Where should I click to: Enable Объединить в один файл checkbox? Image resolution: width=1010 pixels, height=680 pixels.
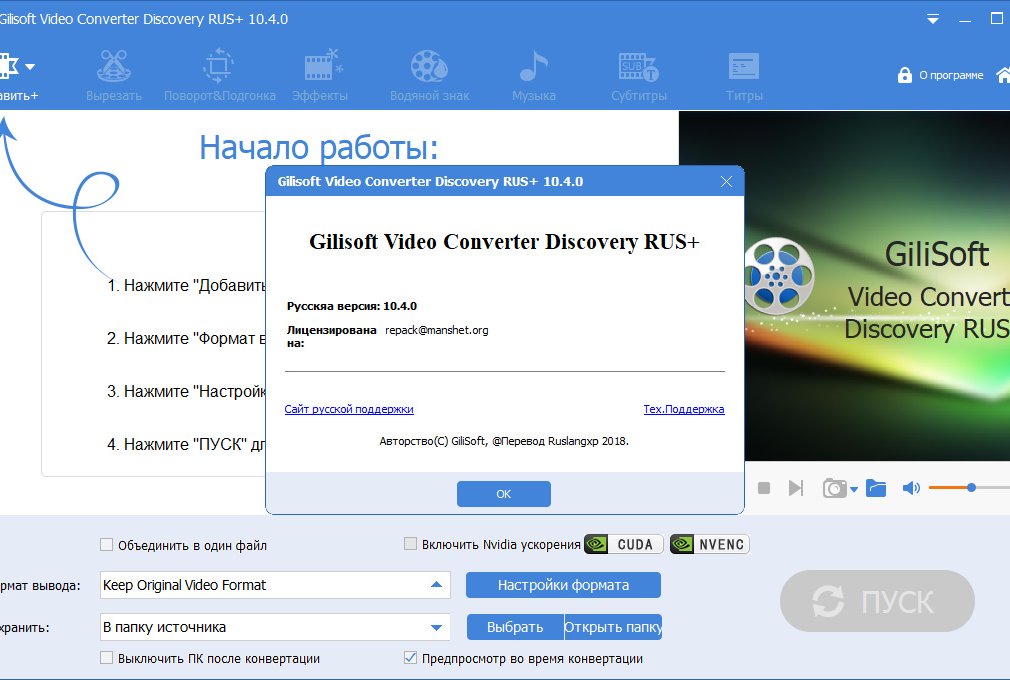tap(106, 545)
